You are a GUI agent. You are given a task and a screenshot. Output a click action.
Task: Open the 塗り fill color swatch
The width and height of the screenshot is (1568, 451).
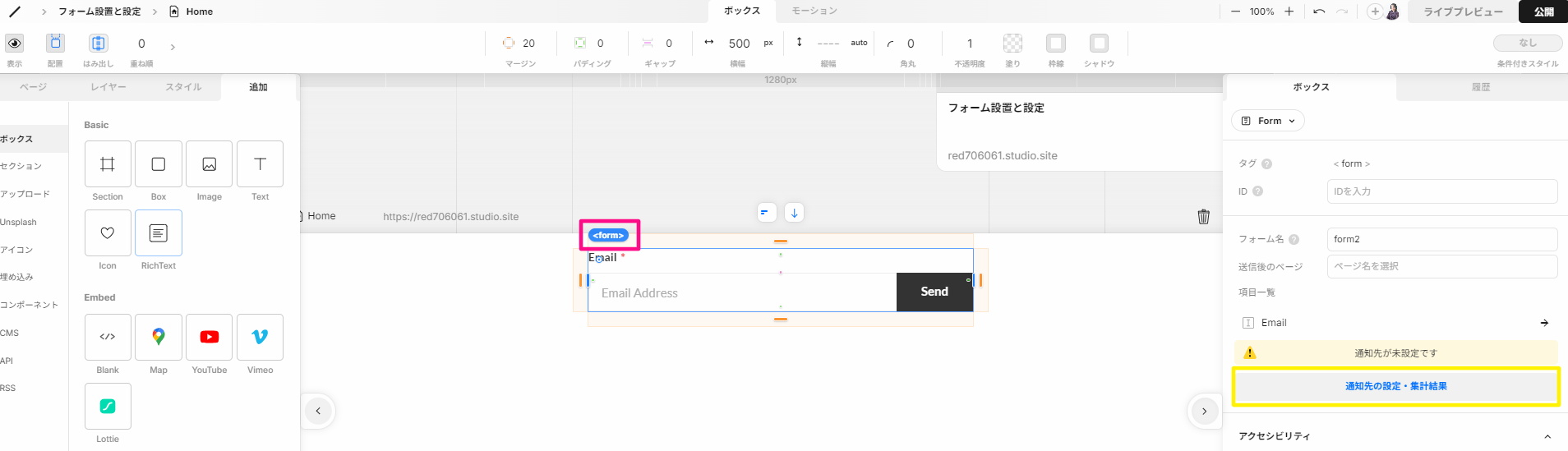click(1013, 43)
